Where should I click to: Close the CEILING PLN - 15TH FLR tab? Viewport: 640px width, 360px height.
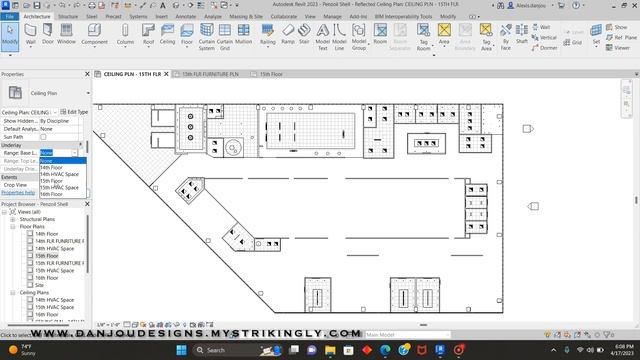[166, 74]
